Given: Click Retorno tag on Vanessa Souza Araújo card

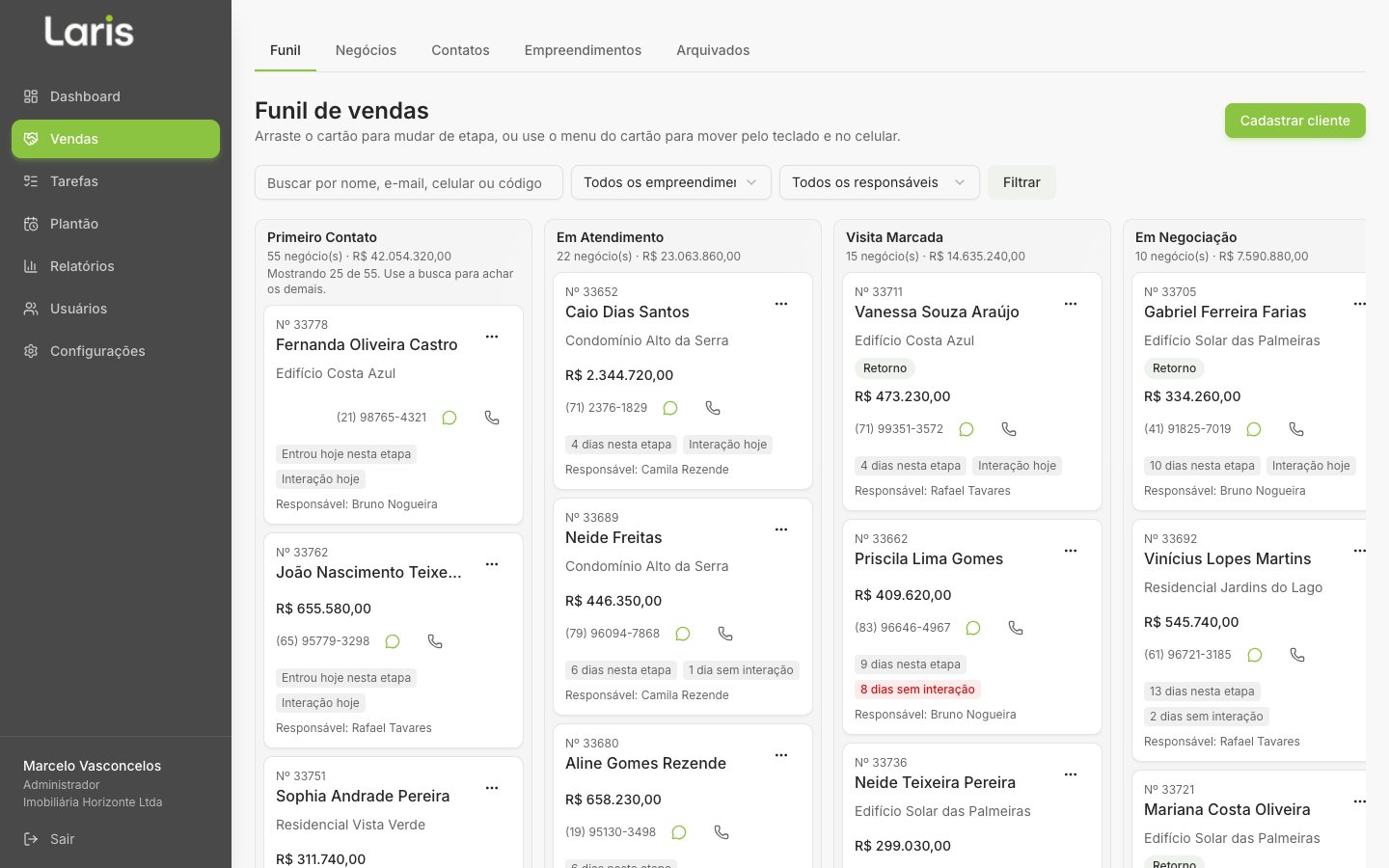Looking at the screenshot, I should click(885, 368).
